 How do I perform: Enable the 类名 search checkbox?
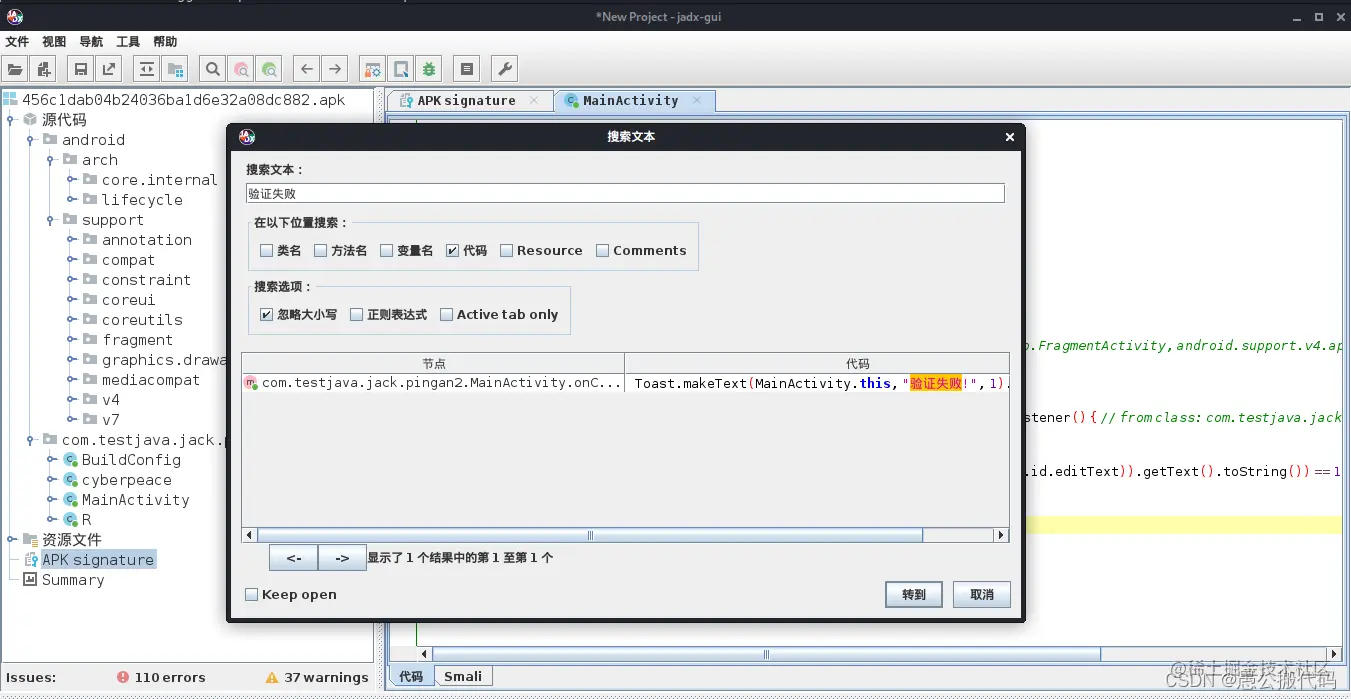pos(266,251)
